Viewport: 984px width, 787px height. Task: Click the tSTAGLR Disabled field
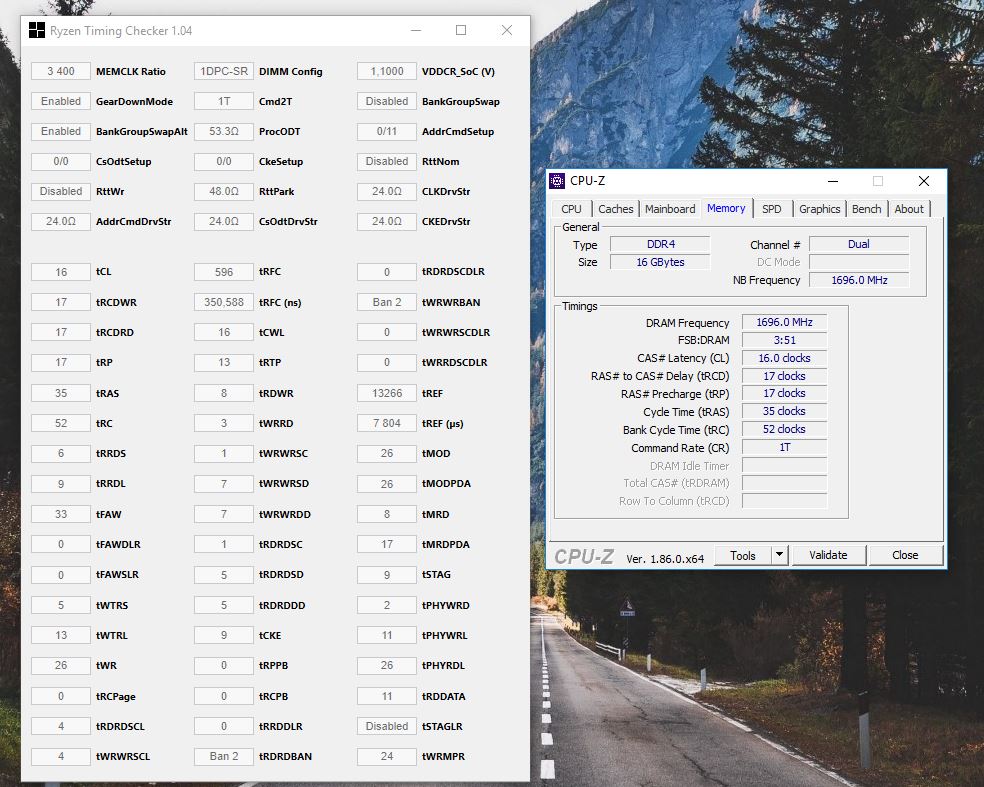[387, 726]
